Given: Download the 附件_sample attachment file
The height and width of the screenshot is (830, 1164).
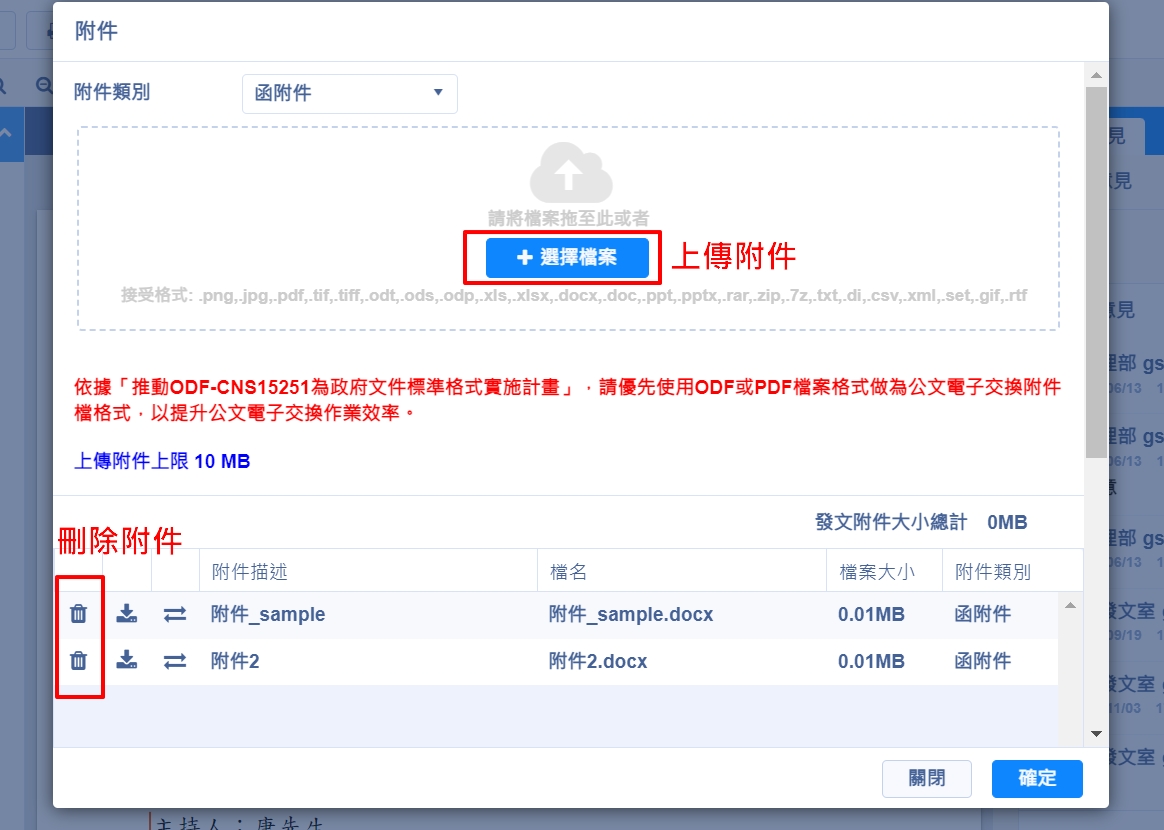Looking at the screenshot, I should tap(127, 614).
